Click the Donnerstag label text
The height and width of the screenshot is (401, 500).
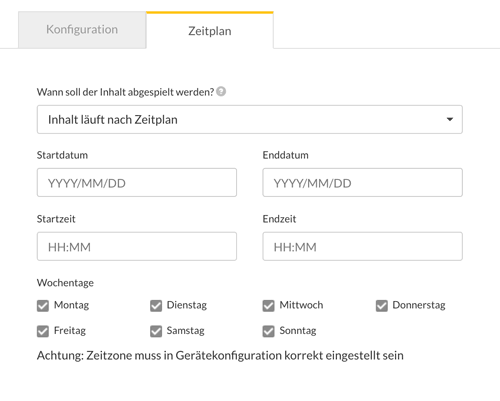tap(419, 305)
